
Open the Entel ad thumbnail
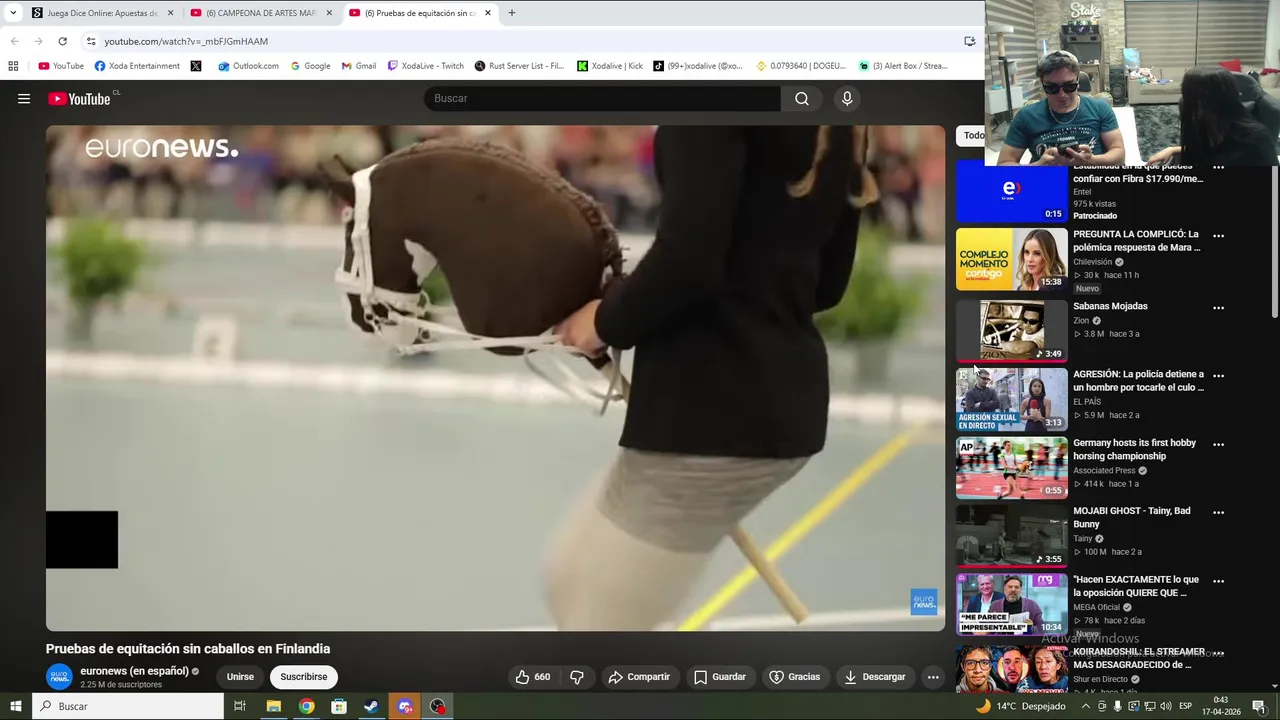click(x=1011, y=191)
